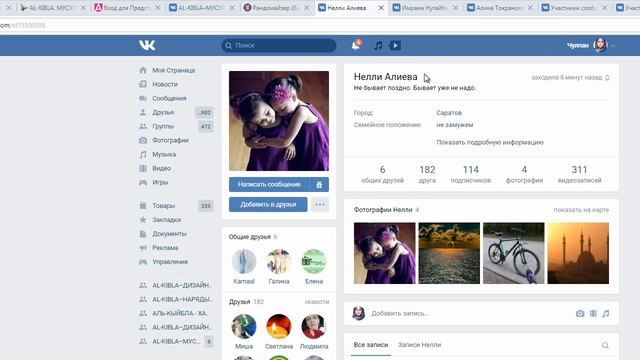Click the Видео sidebar icon
The image size is (640, 360).
(143, 168)
